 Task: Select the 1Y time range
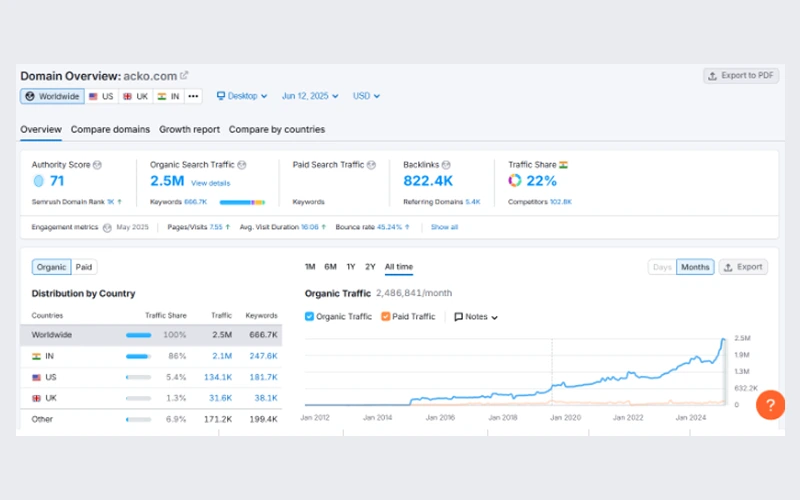tap(350, 267)
